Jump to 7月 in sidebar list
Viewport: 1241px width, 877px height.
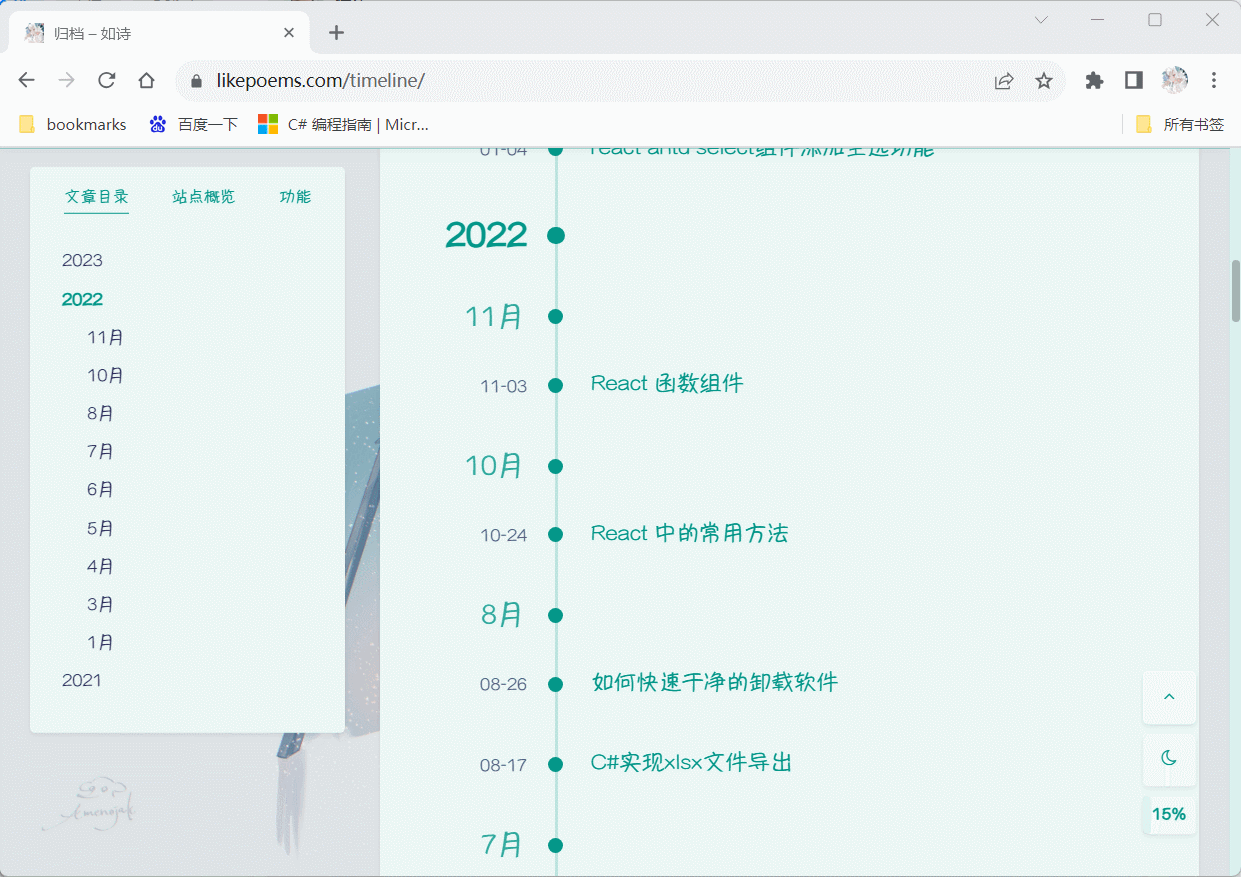[x=100, y=452]
